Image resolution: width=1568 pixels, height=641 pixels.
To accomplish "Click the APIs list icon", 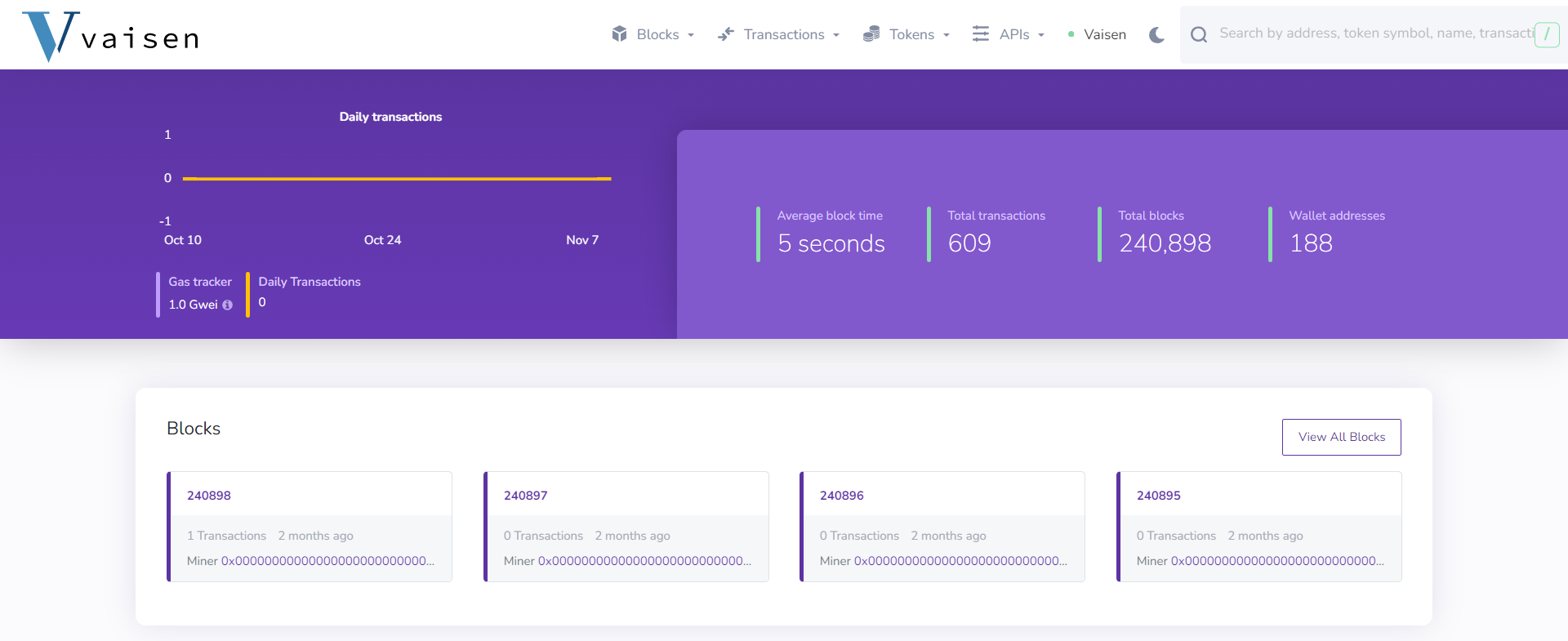I will (980, 34).
